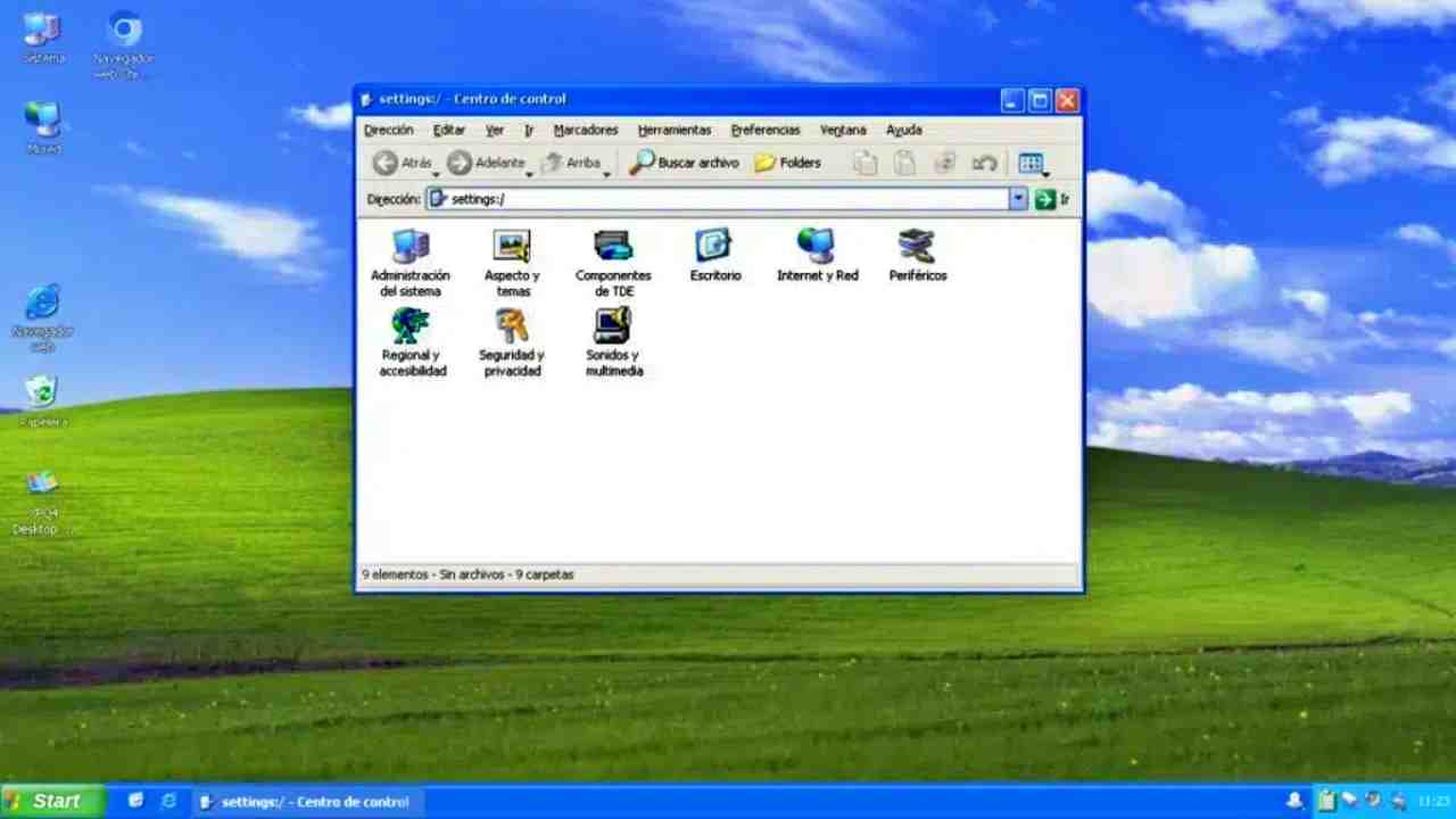
Task: Click the taskbar clock
Action: [x=1434, y=802]
